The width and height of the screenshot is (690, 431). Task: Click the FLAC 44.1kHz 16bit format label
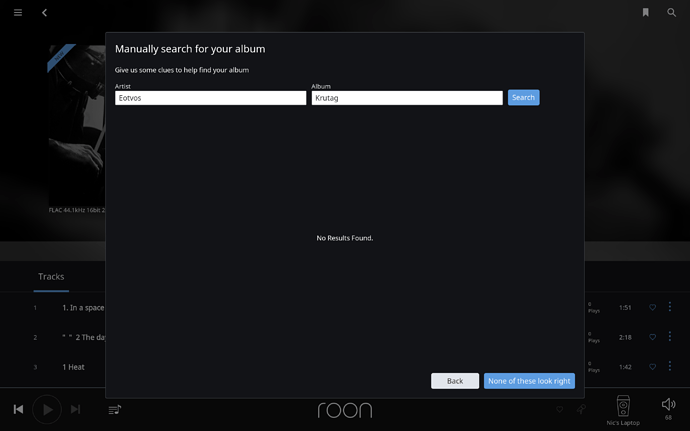pyautogui.click(x=77, y=210)
